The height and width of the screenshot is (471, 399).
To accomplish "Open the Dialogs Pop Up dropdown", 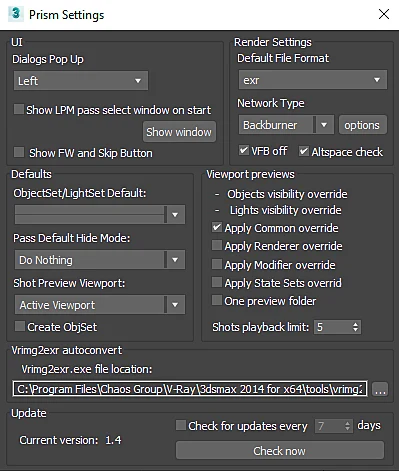I will [x=81, y=81].
